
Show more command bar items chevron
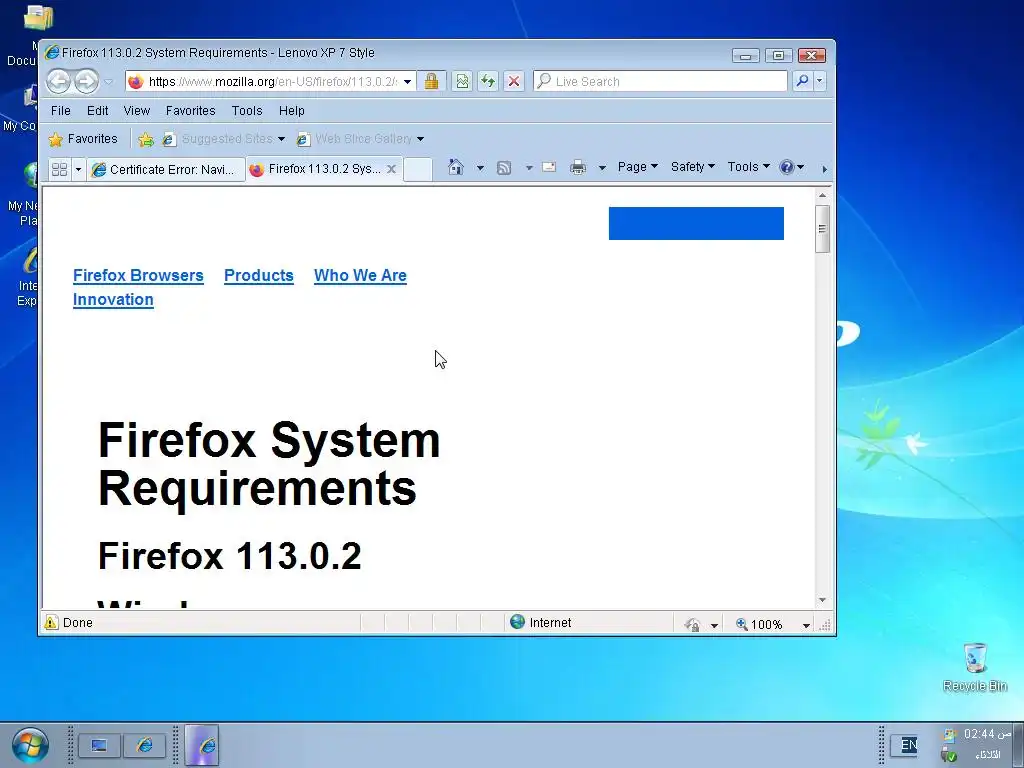point(824,169)
